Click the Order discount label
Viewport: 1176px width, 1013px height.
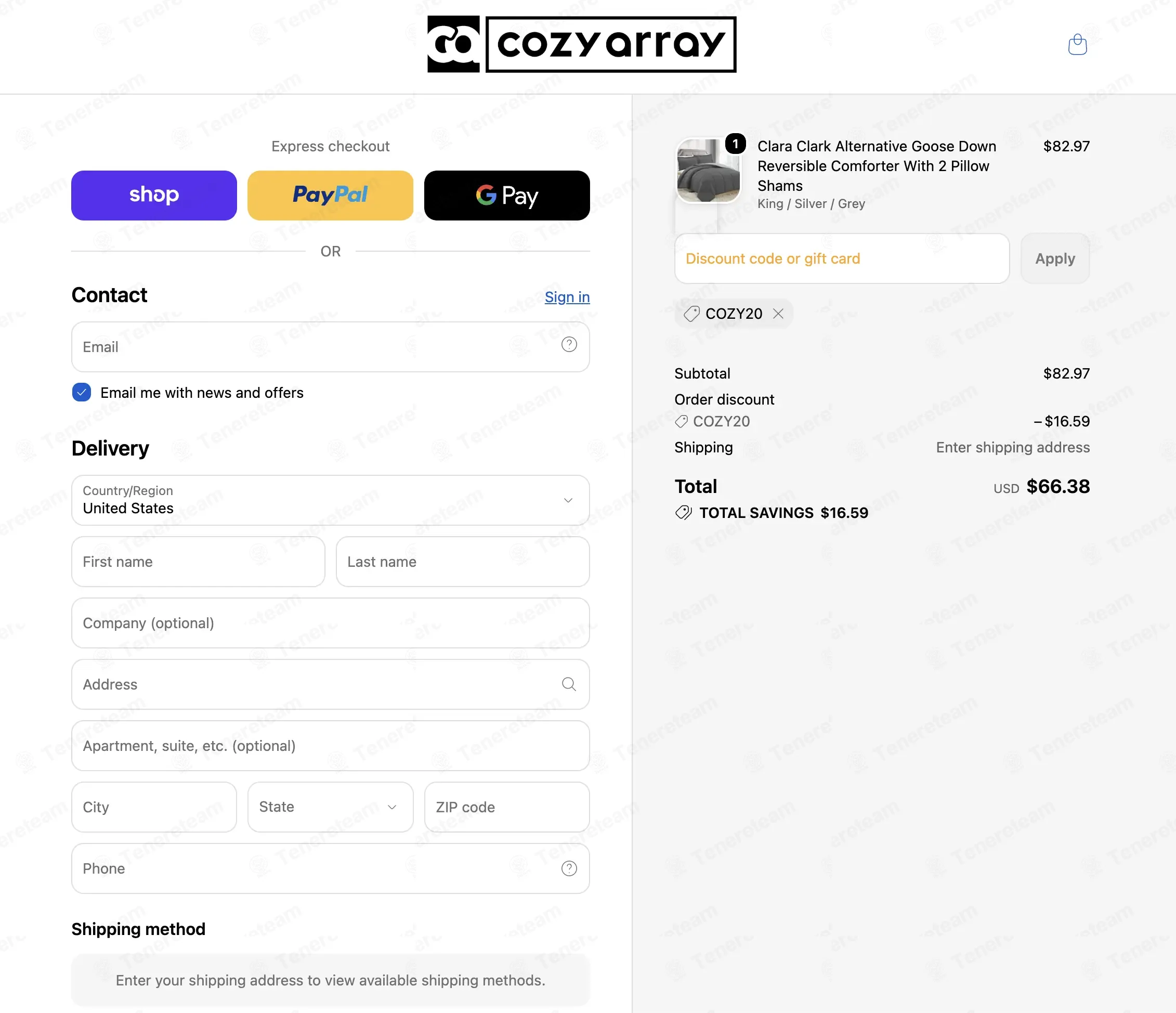pos(724,400)
